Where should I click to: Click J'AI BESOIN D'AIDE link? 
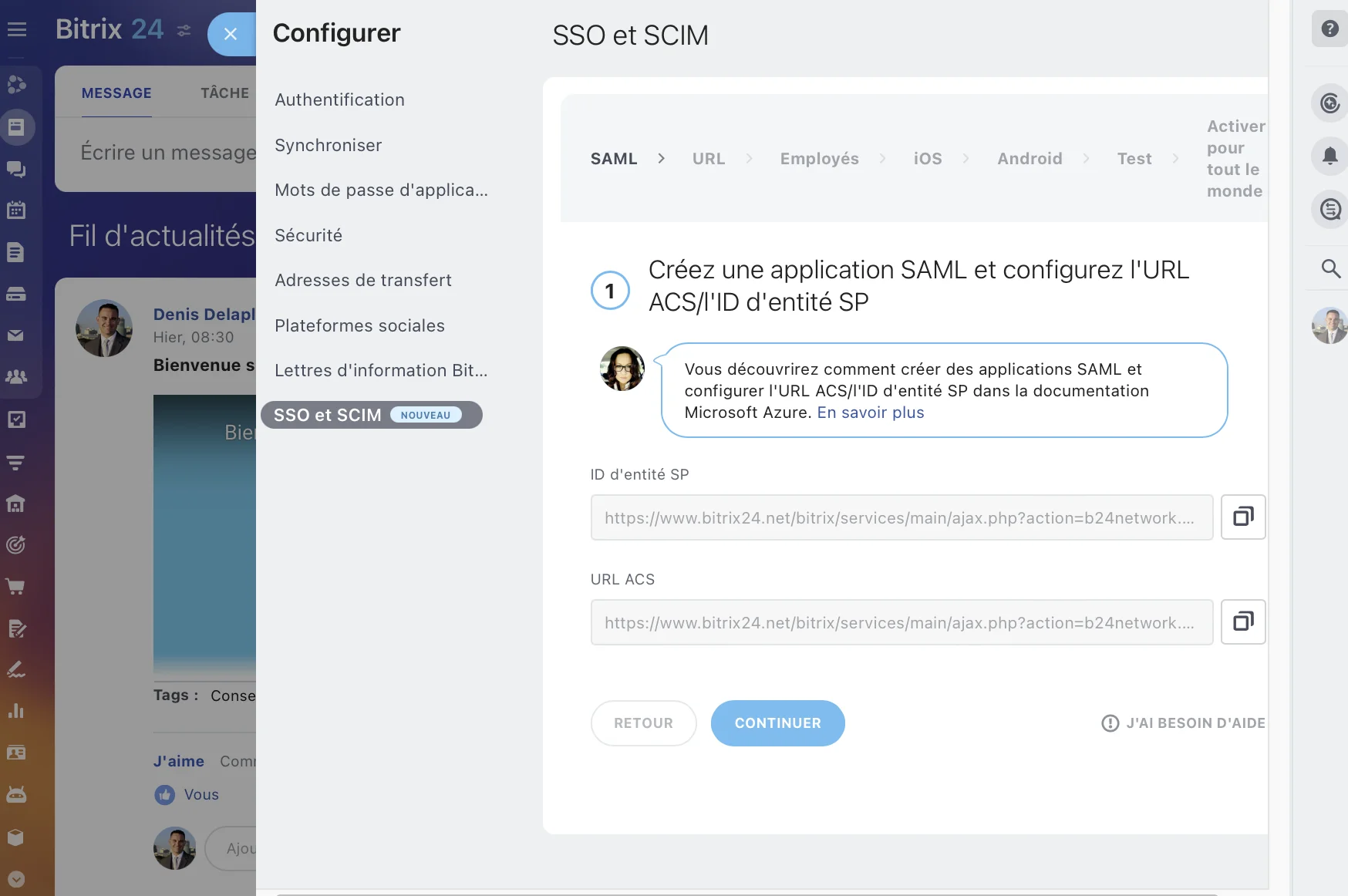(x=1184, y=723)
